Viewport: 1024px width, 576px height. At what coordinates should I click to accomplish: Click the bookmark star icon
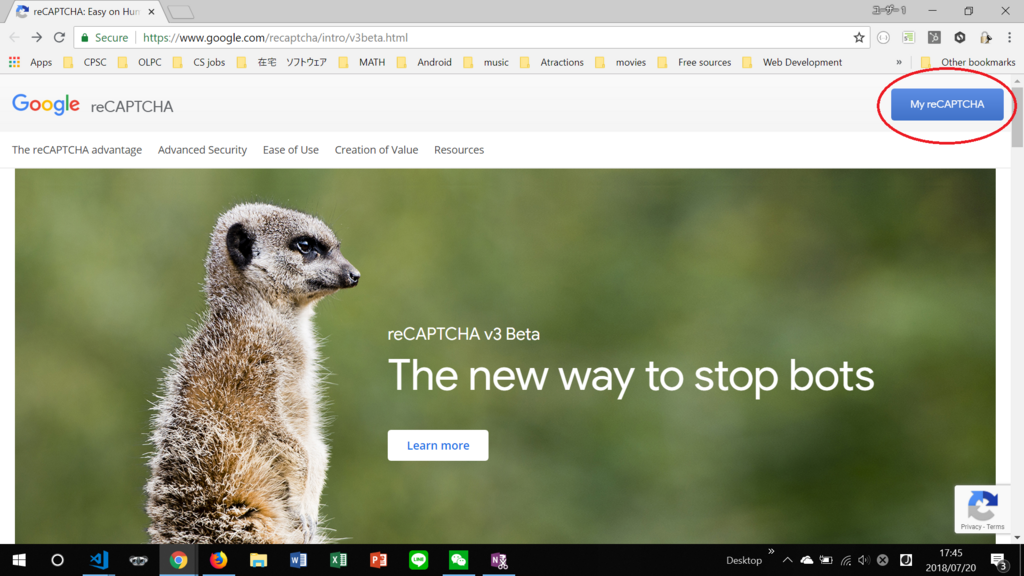pos(859,38)
